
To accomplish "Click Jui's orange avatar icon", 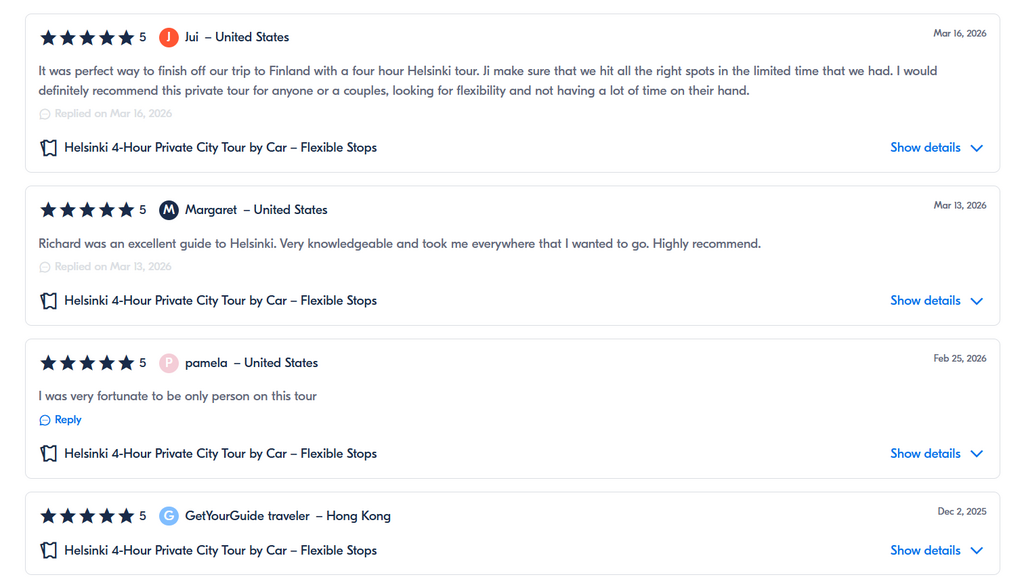I will 169,37.
